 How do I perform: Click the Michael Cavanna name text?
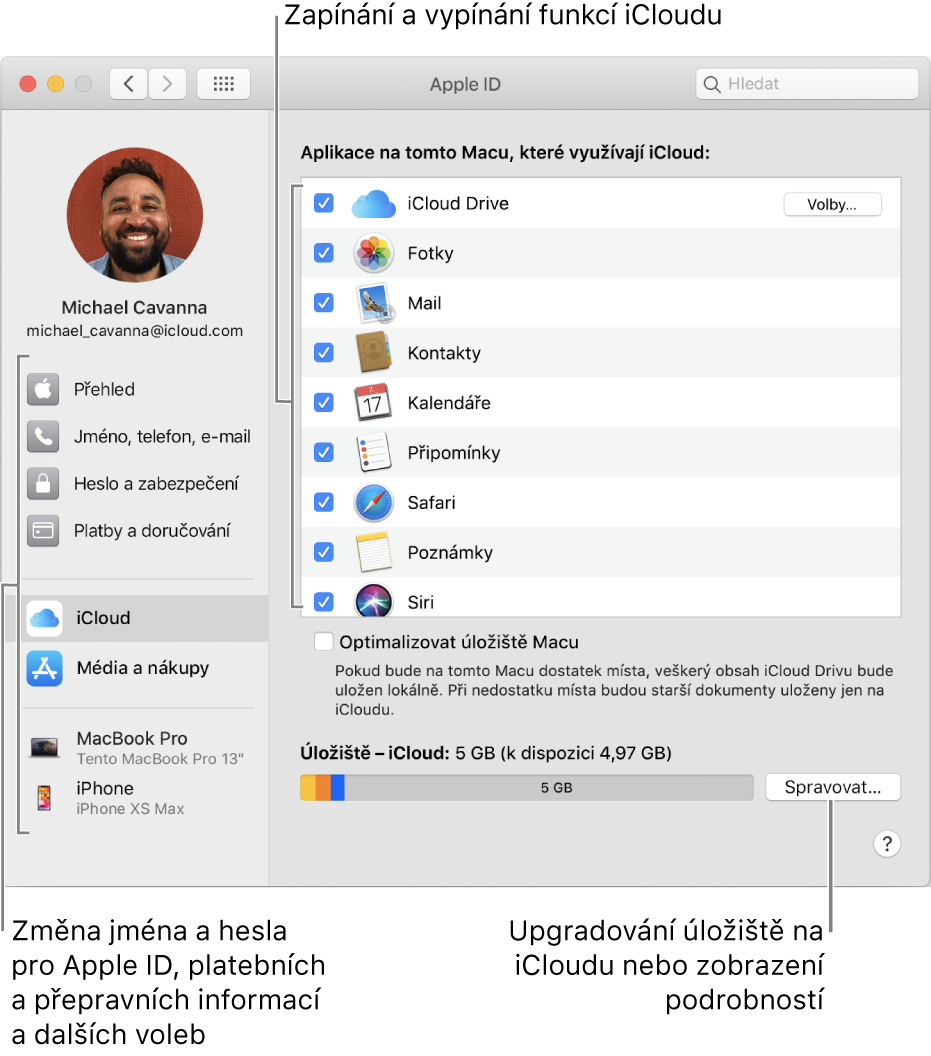tap(135, 308)
